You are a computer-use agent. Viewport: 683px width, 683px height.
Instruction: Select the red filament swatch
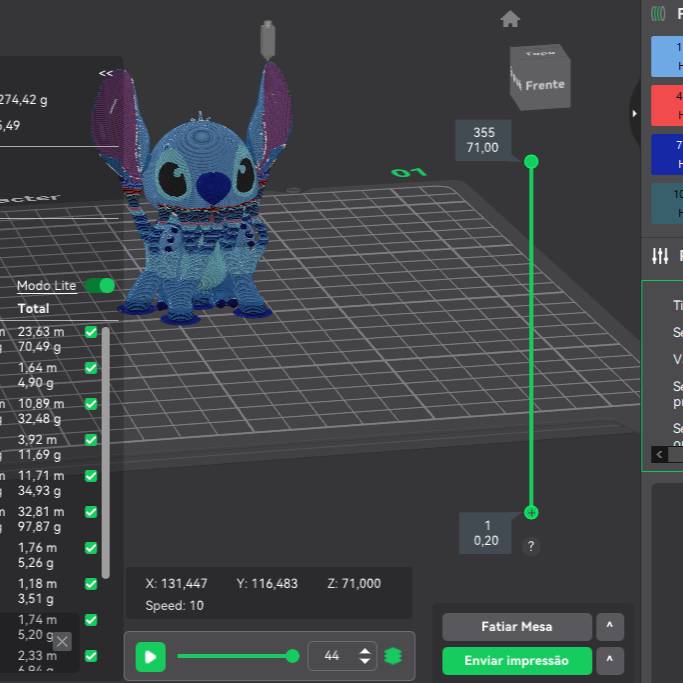coord(667,105)
